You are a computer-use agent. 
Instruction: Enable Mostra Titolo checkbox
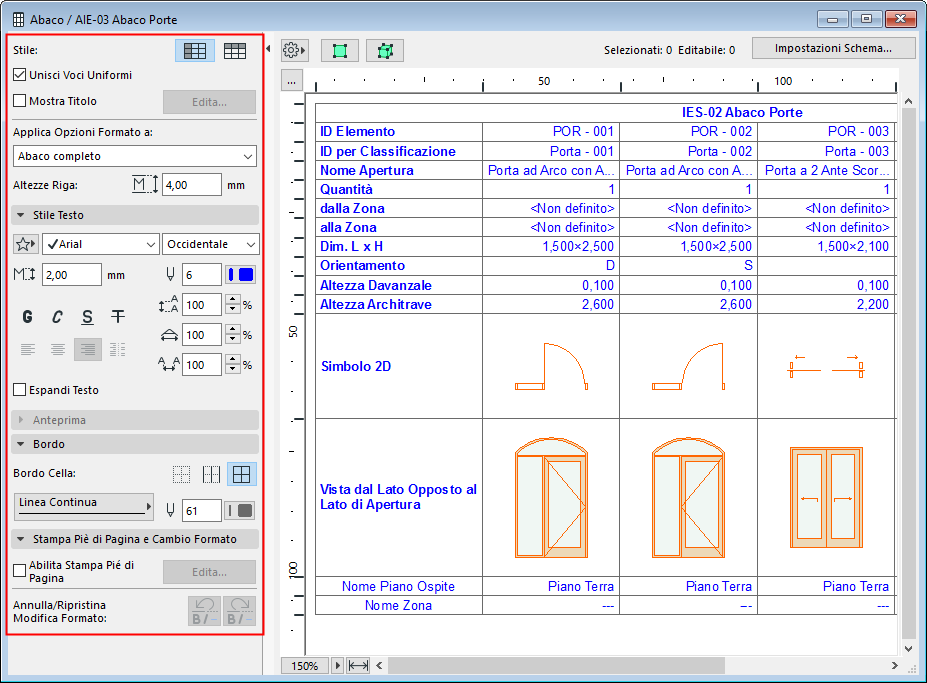tap(20, 101)
